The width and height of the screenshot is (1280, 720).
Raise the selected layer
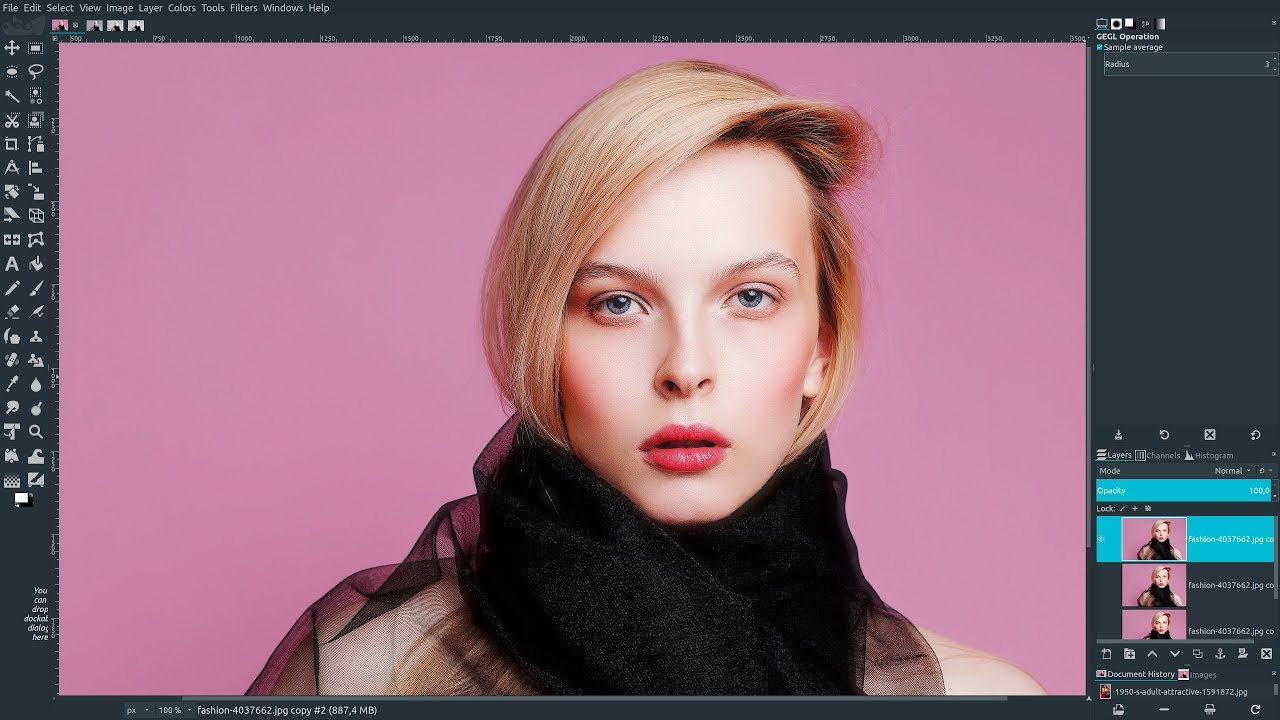click(1152, 654)
